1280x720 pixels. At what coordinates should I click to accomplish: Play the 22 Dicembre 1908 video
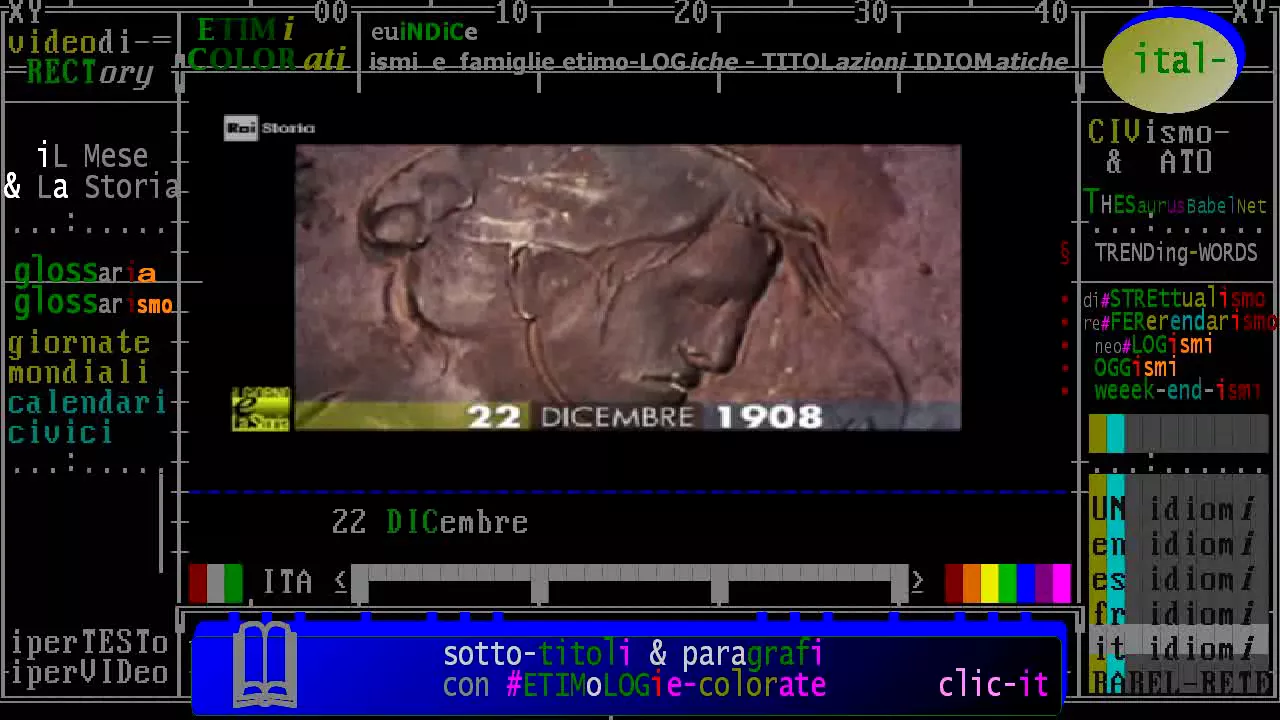[x=627, y=288]
